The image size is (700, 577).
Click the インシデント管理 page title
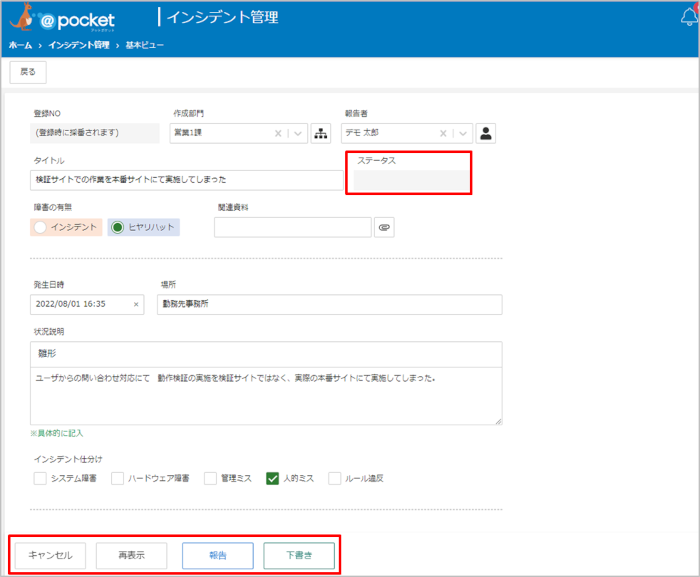click(222, 17)
